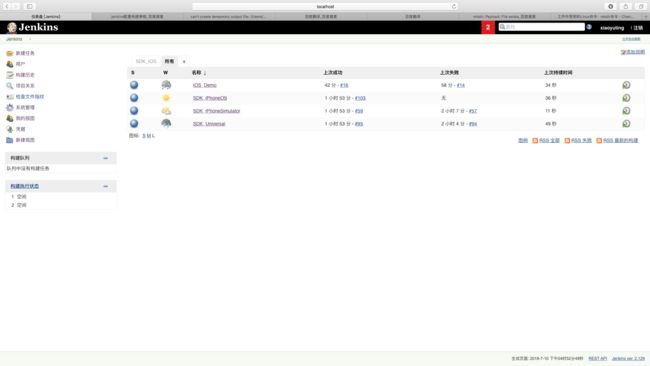Click the rainy weather icon for iOS_Demo

point(166,85)
